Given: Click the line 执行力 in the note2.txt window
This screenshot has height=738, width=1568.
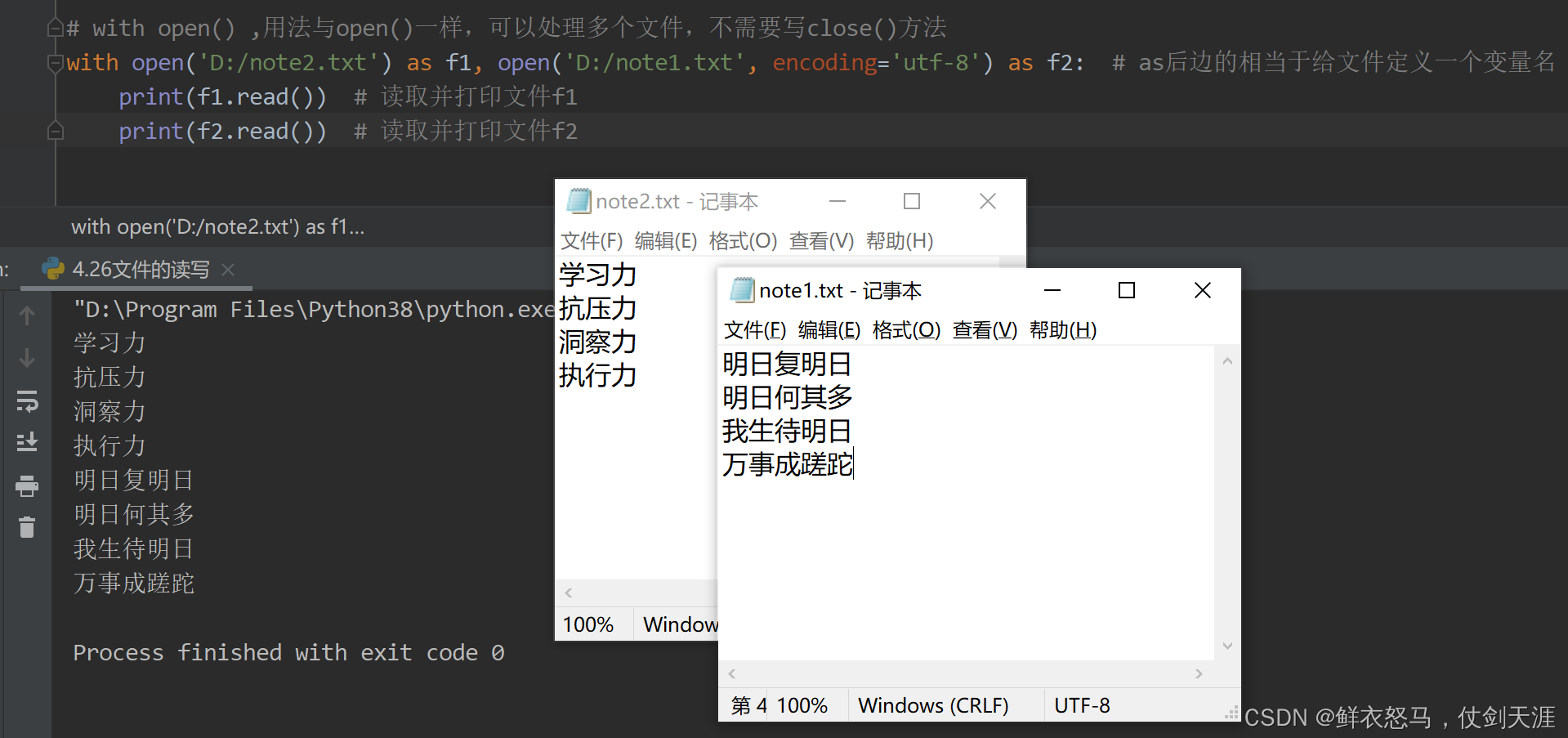Looking at the screenshot, I should (597, 375).
